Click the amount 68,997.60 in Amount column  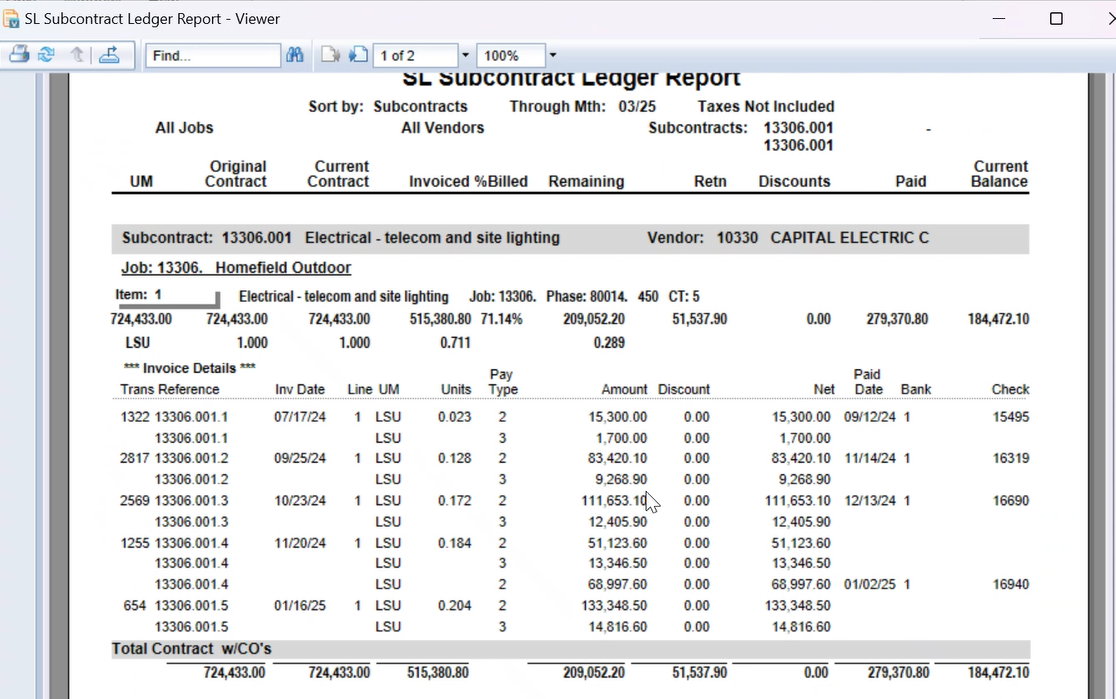tap(617, 584)
